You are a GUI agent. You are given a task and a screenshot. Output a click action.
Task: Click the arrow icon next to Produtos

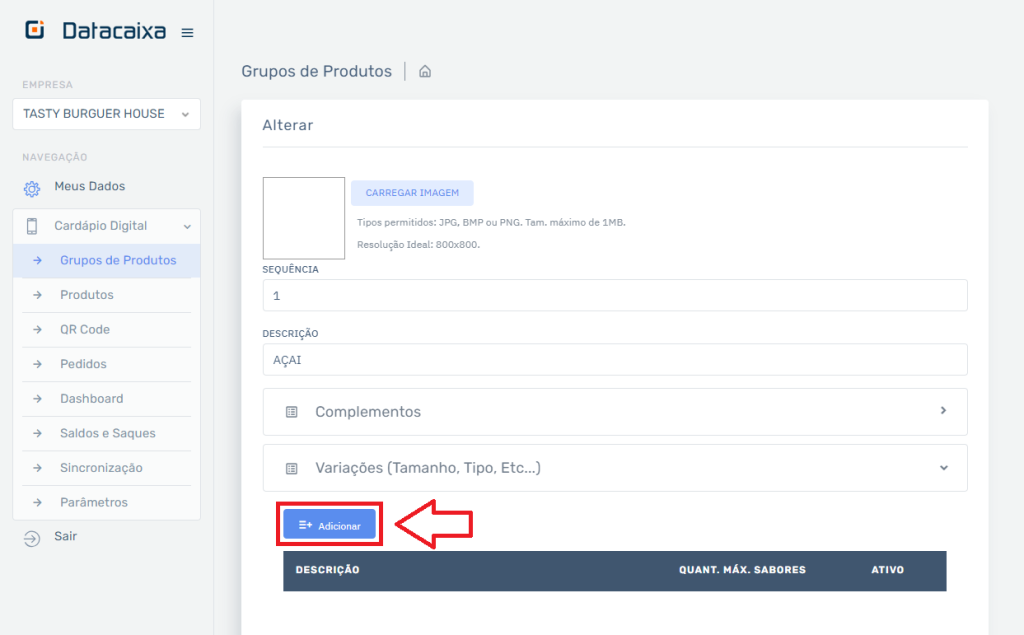pos(37,294)
